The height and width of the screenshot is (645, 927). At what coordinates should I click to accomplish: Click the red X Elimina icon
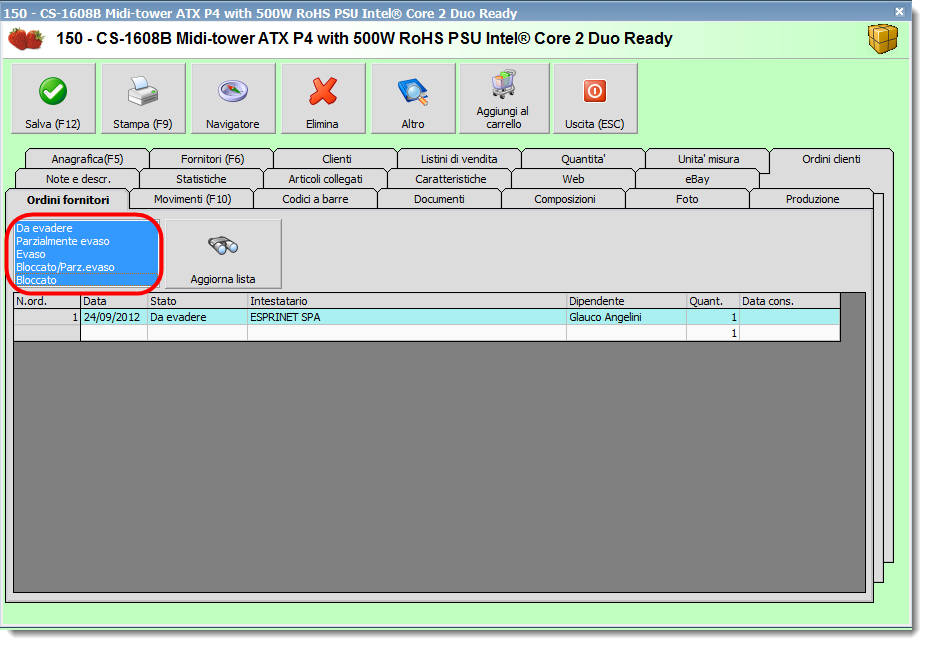tap(323, 91)
